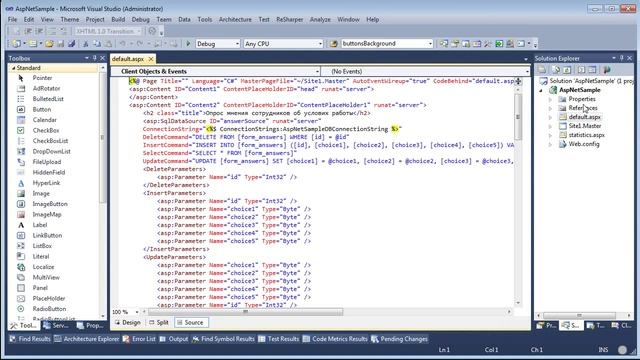
Task: Click the editor vertical scrollbar thumb
Action: click(x=518, y=117)
